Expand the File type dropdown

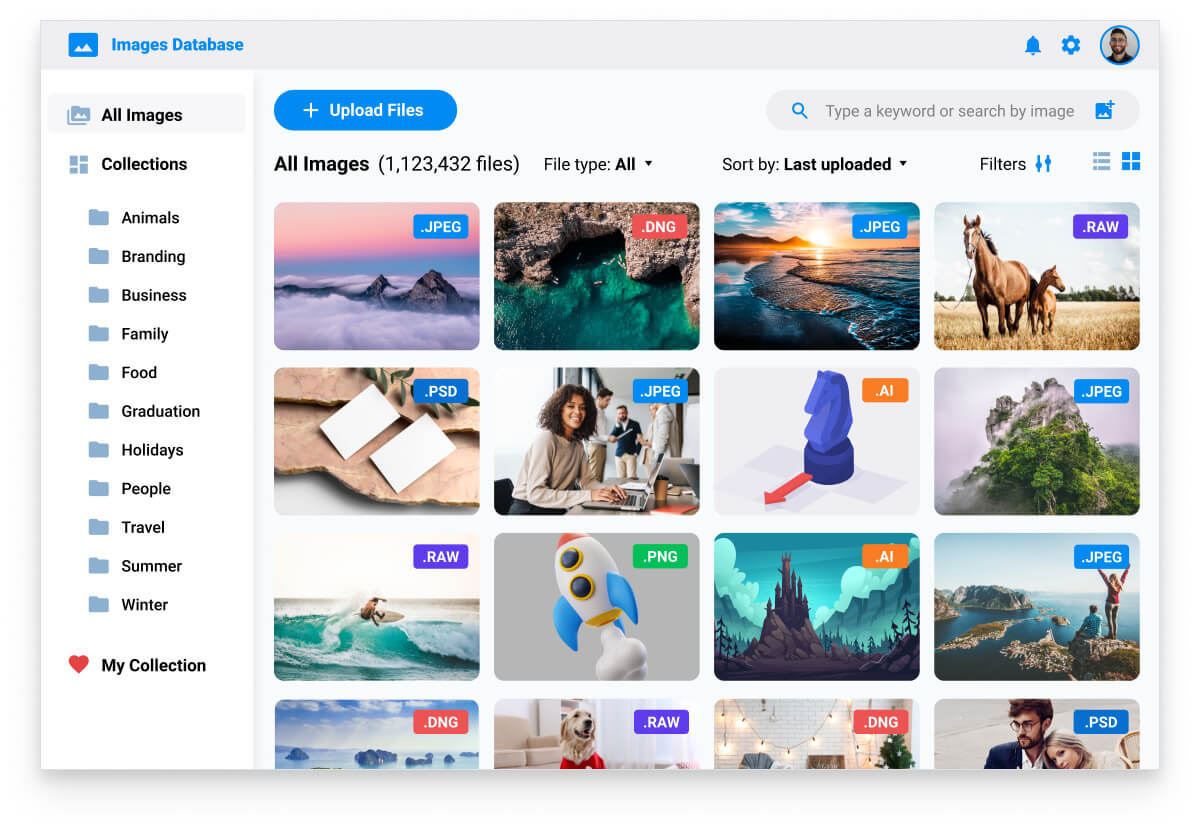coord(598,164)
